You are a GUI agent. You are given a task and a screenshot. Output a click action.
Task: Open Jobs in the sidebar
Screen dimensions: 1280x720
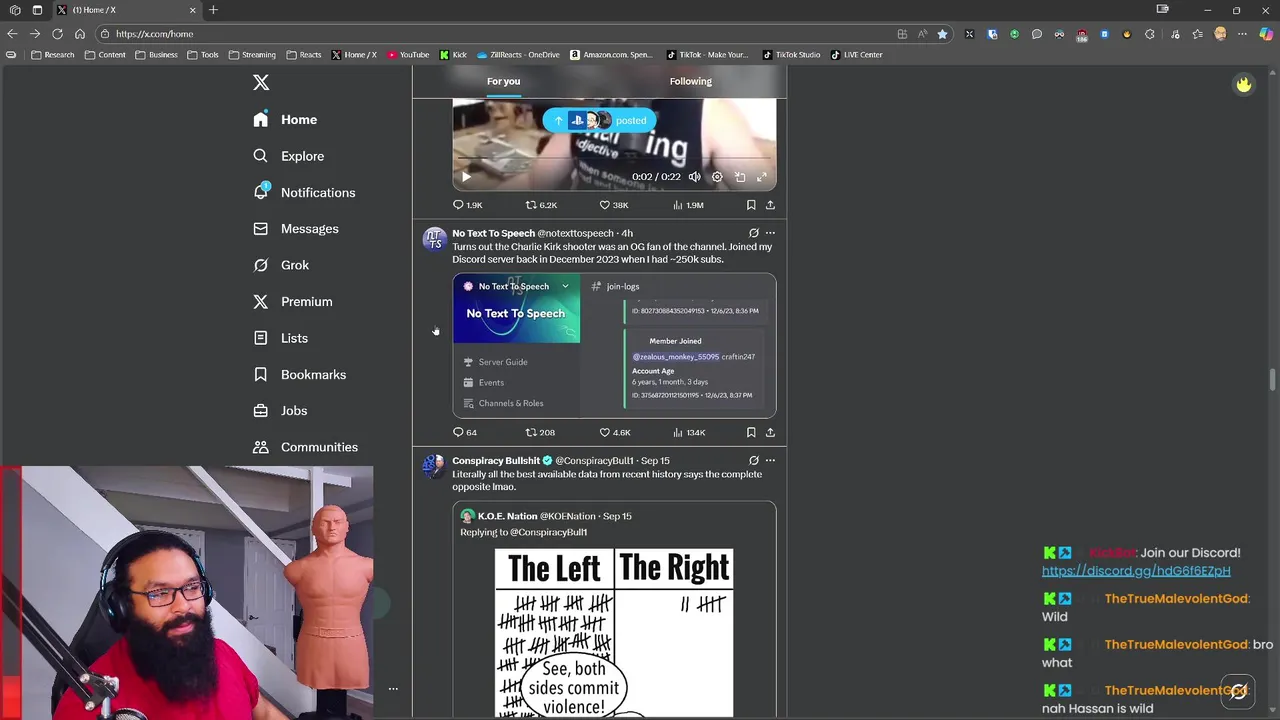pyautogui.click(x=280, y=410)
